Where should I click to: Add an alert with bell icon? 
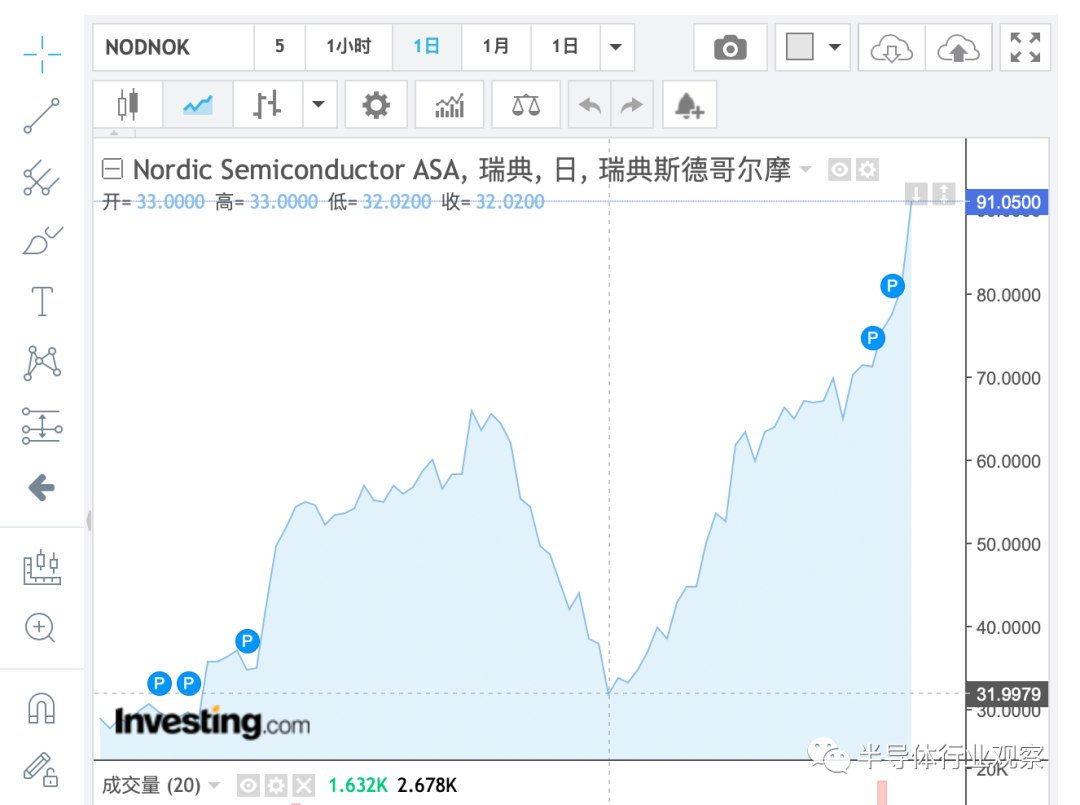click(689, 105)
